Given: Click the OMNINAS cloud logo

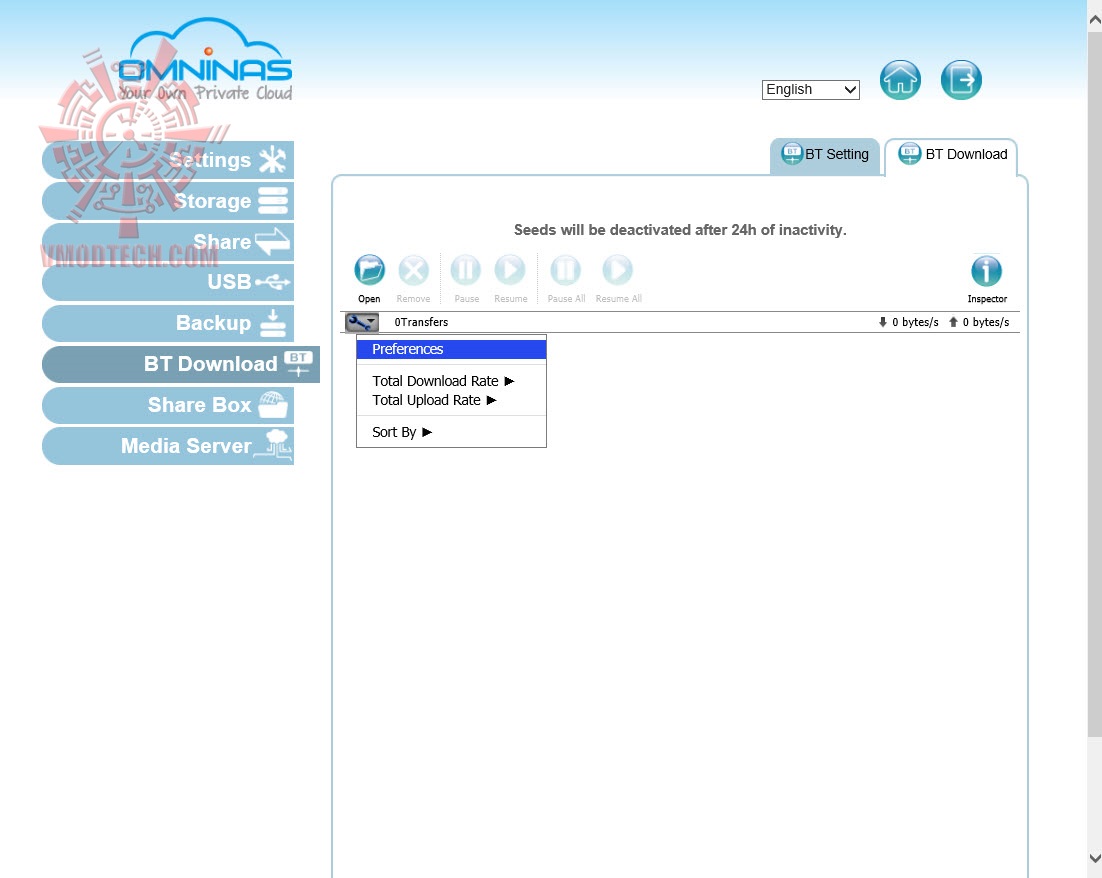Looking at the screenshot, I should tap(205, 60).
